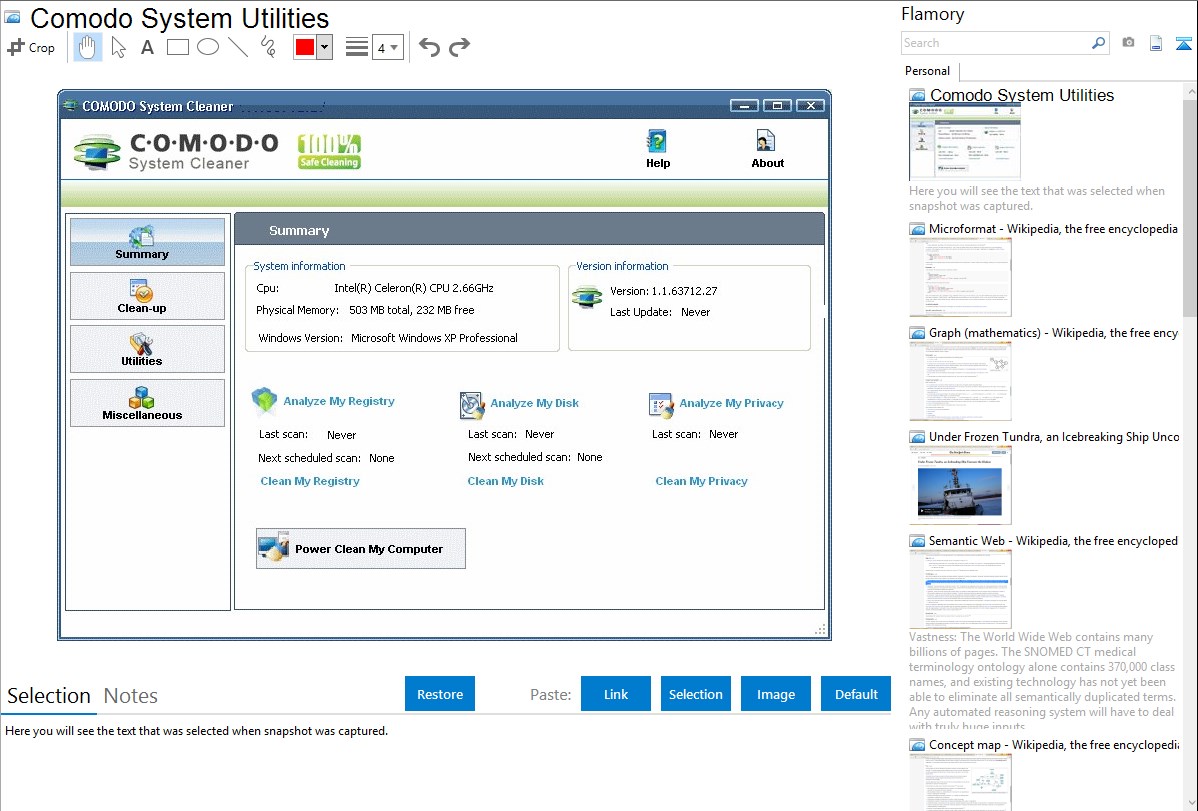Activate the hand pan tool
Viewport: 1198px width, 811px height.
(88, 47)
